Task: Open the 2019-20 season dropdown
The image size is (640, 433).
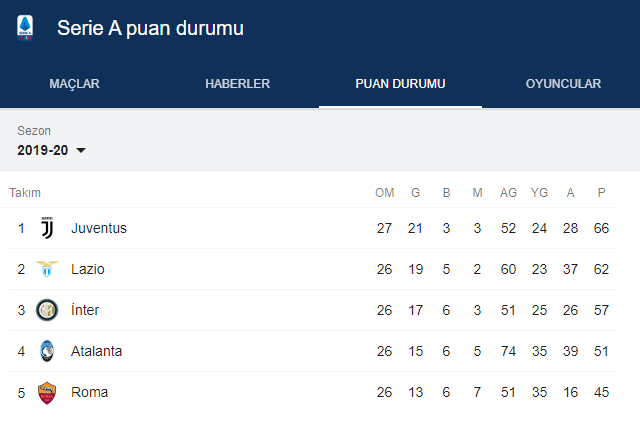Action: pyautogui.click(x=52, y=150)
